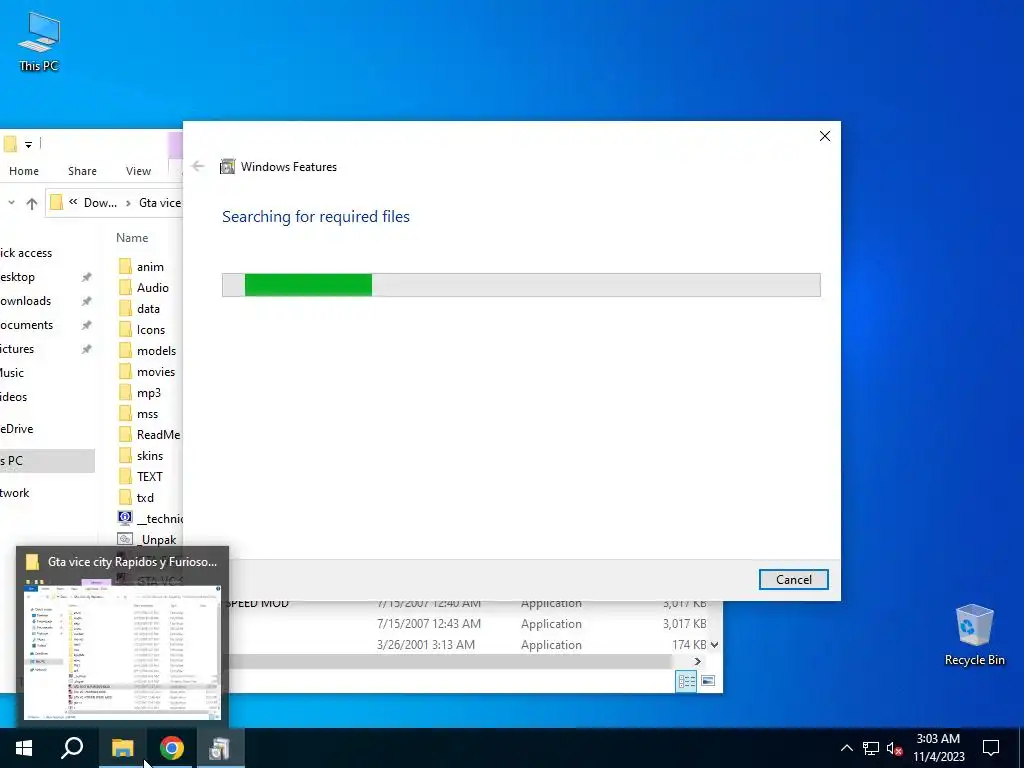The width and height of the screenshot is (1024, 768).
Task: Close the Windows Features dialog
Action: [x=825, y=136]
